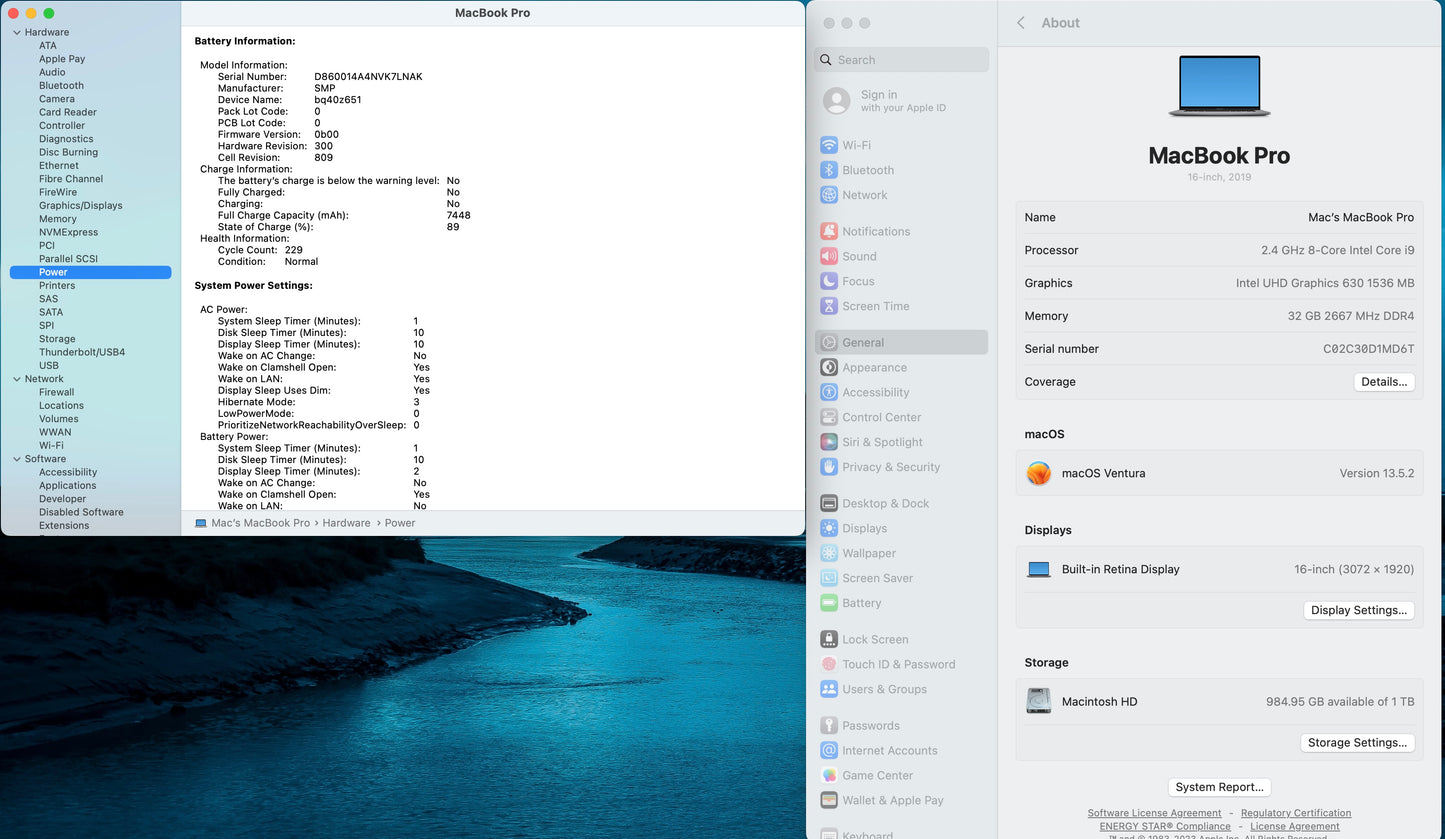Click the Network globe icon in settings
Screen dimensions: 1445x839
pyautogui.click(x=828, y=195)
